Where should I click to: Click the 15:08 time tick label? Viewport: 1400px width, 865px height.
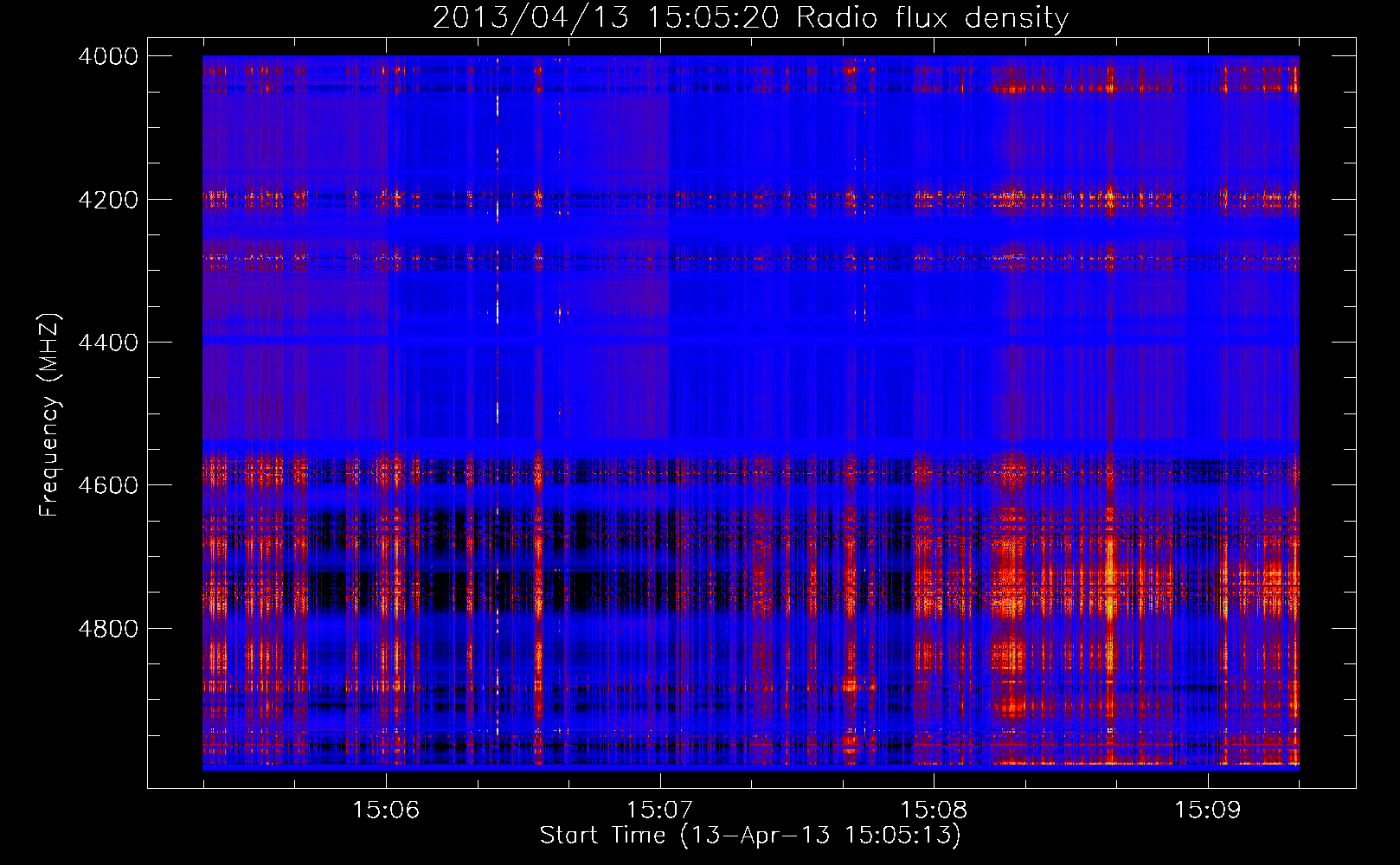(x=934, y=811)
